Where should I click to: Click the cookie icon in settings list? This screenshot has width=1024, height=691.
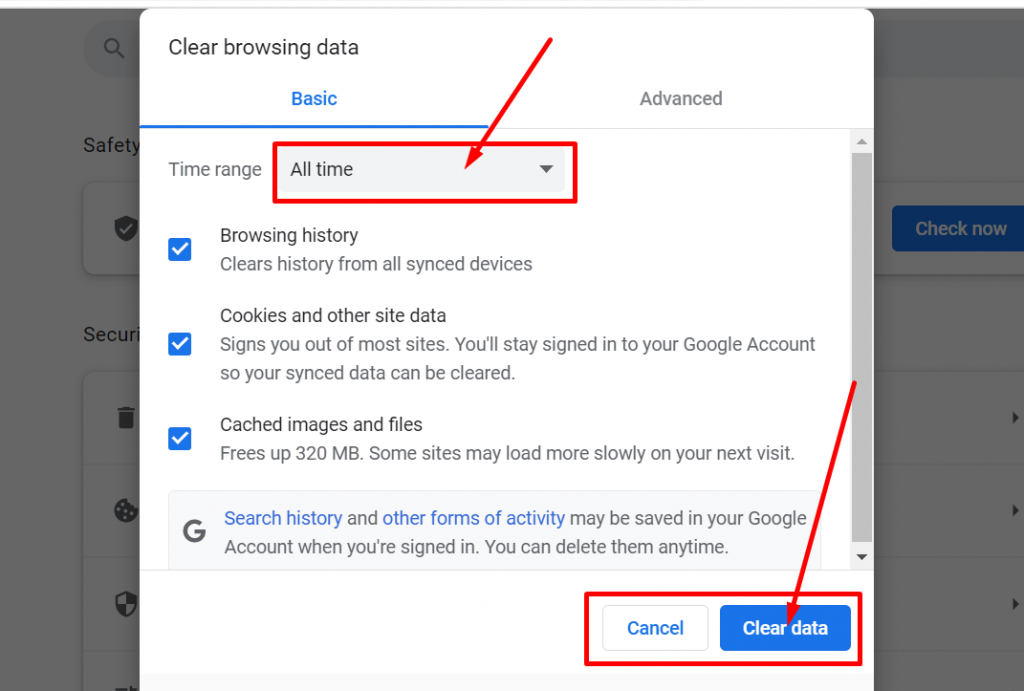126,511
